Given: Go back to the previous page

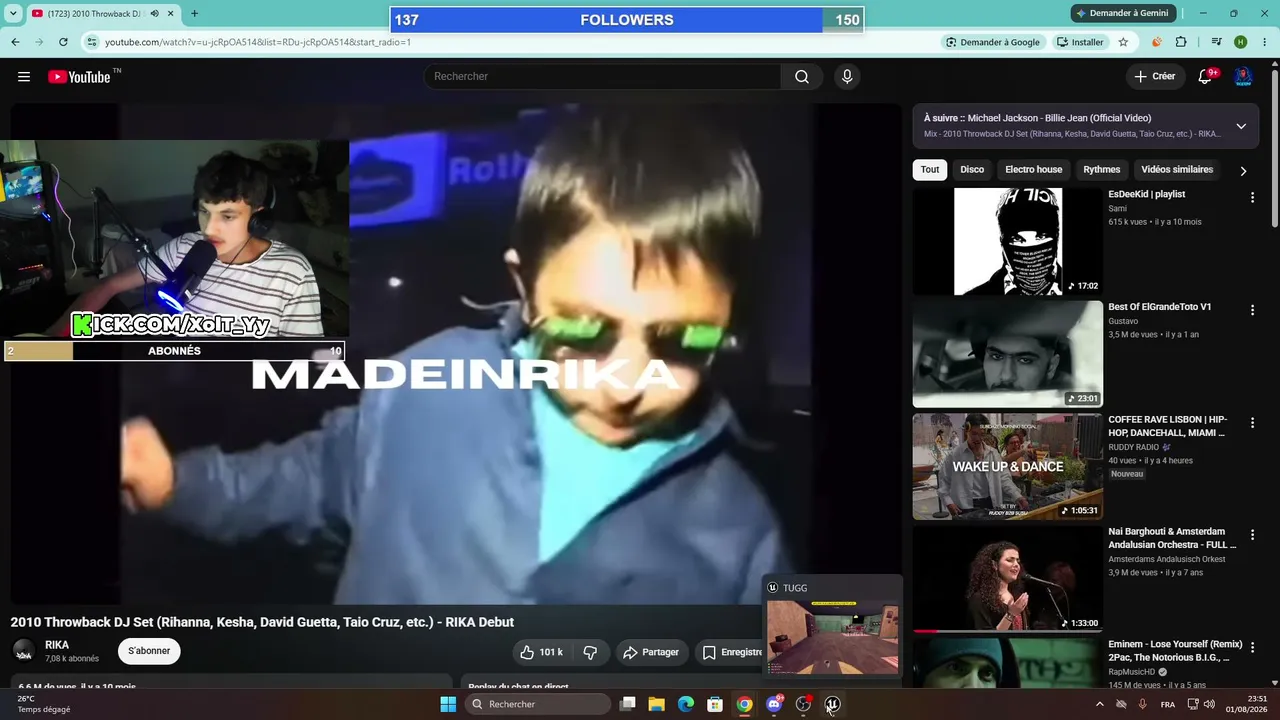Looking at the screenshot, I should coord(15,42).
